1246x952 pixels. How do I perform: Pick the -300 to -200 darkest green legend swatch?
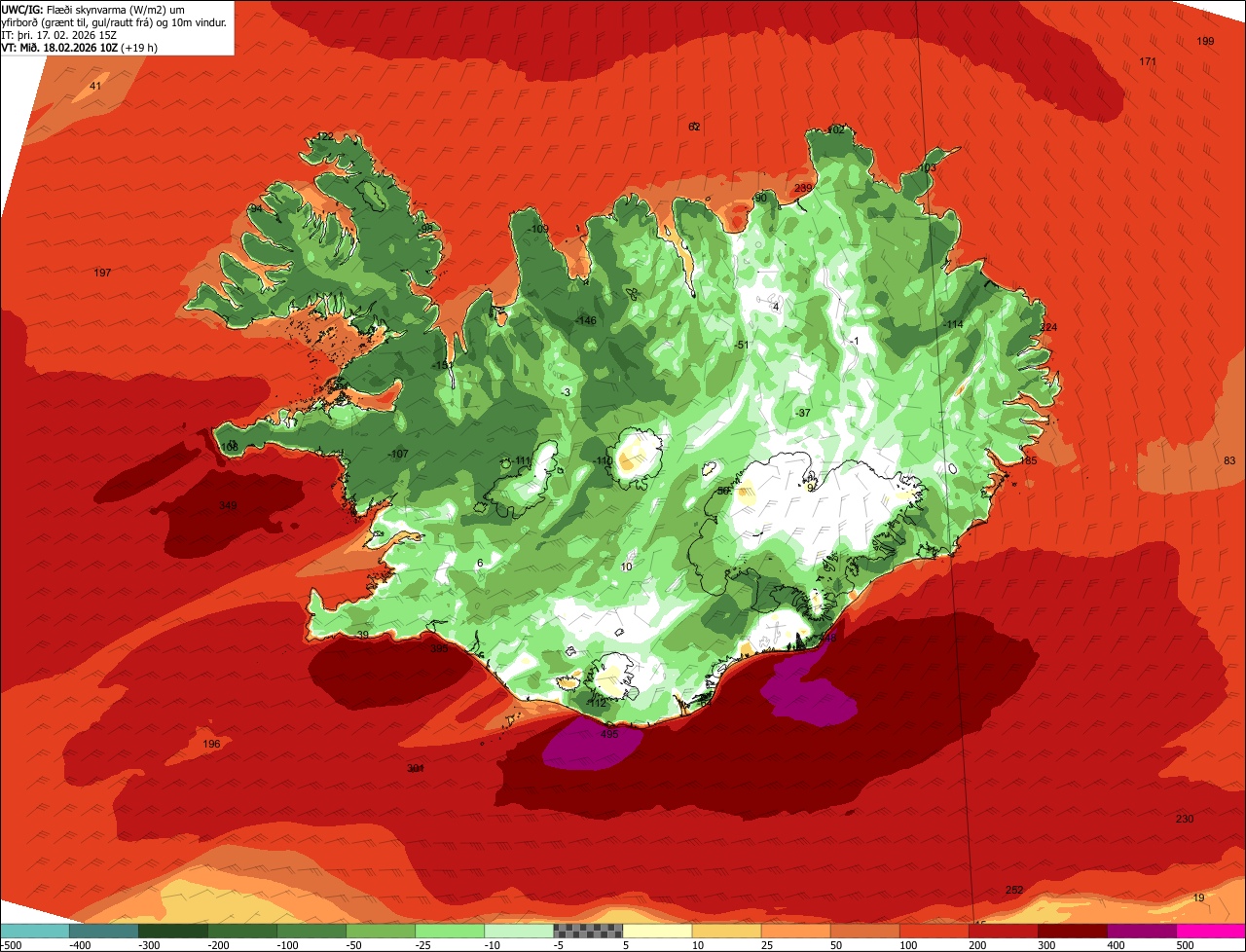173,931
